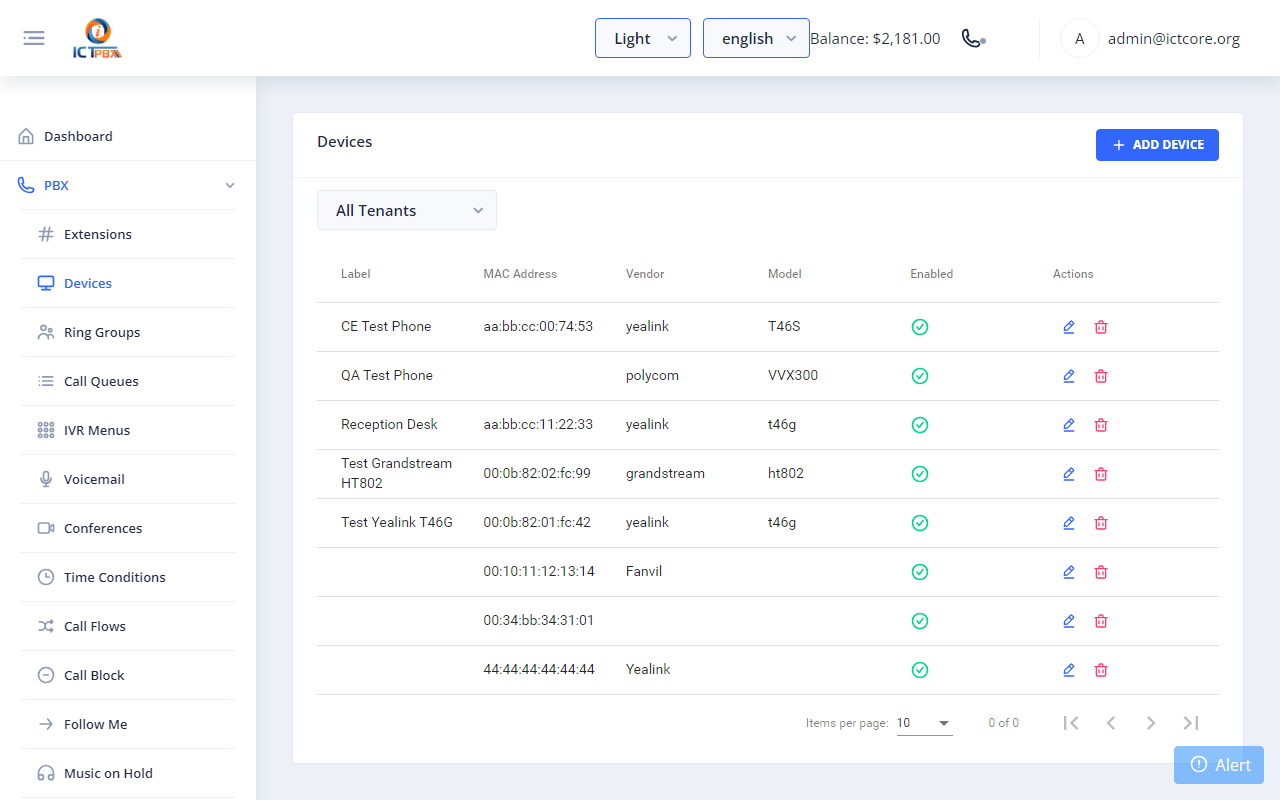Click the Add Device button
The height and width of the screenshot is (800, 1280).
tap(1157, 145)
